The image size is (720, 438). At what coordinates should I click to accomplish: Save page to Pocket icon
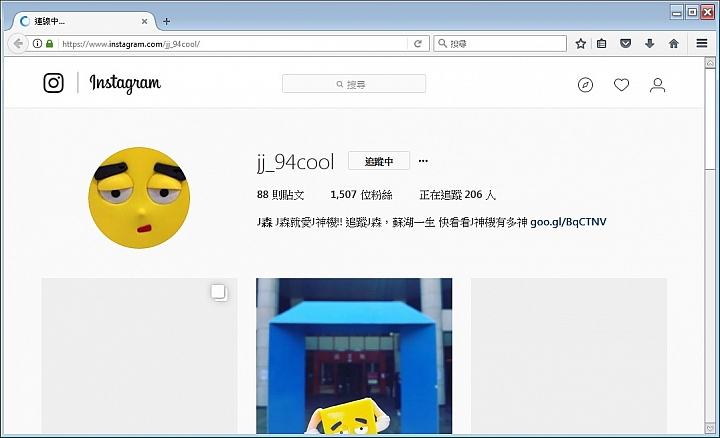[625, 44]
